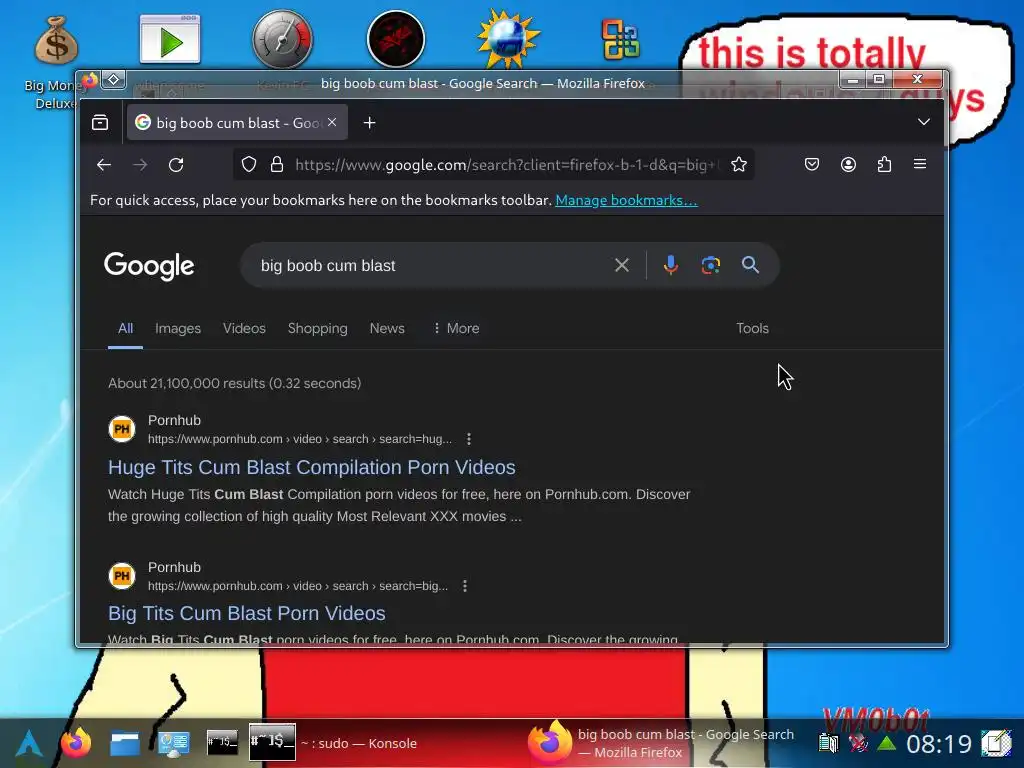The image size is (1024, 768).
Task: Go to Google home via logo
Action: point(149,265)
